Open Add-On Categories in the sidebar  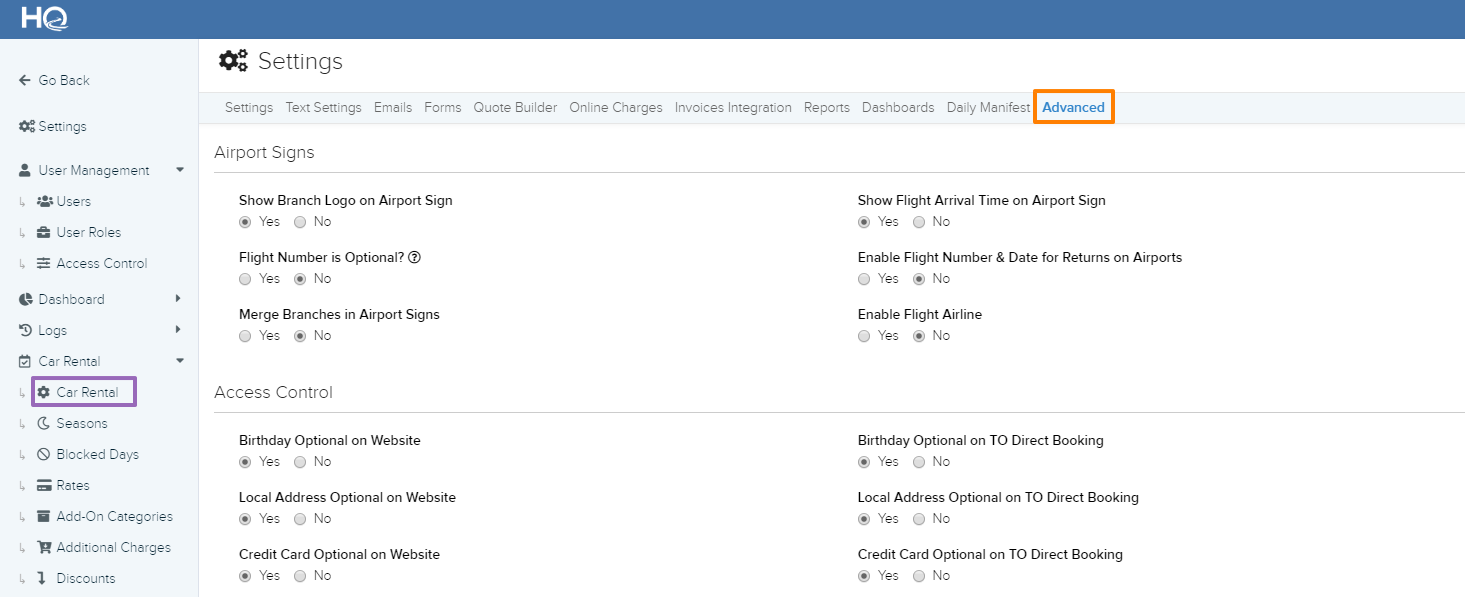[114, 516]
